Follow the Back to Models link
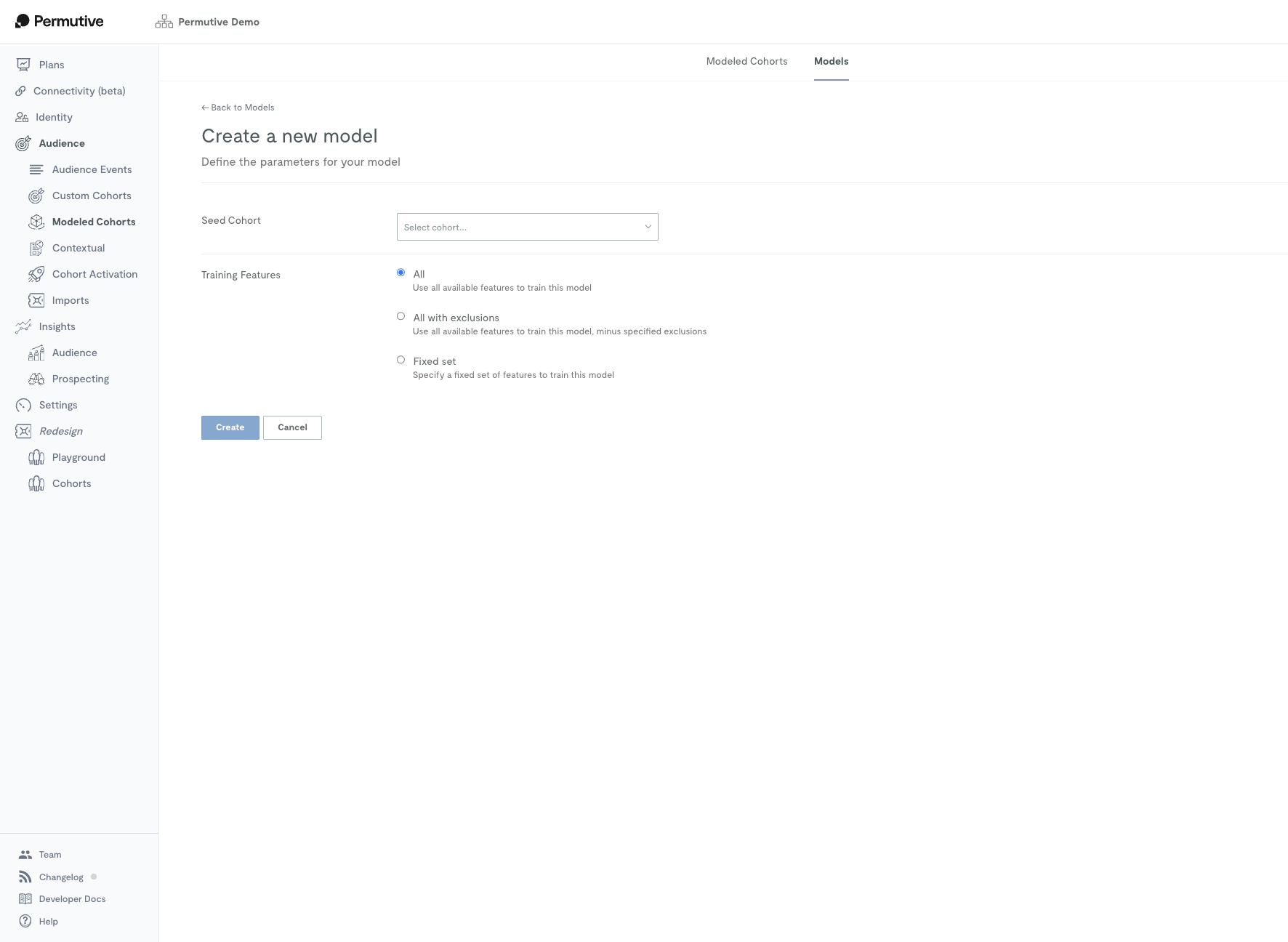1288x942 pixels. coord(238,107)
